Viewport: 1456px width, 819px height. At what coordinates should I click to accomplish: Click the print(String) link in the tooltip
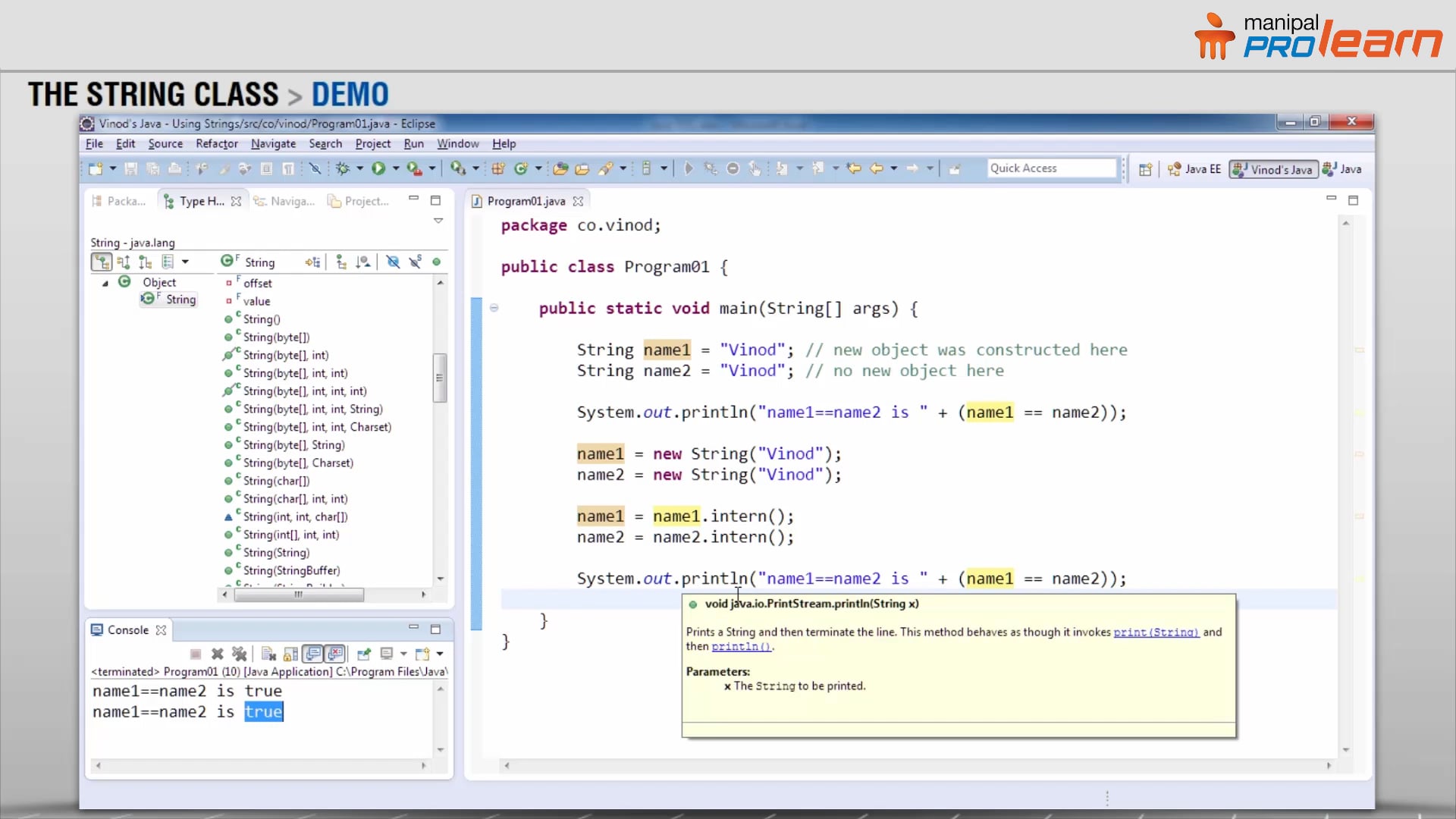point(1156,632)
